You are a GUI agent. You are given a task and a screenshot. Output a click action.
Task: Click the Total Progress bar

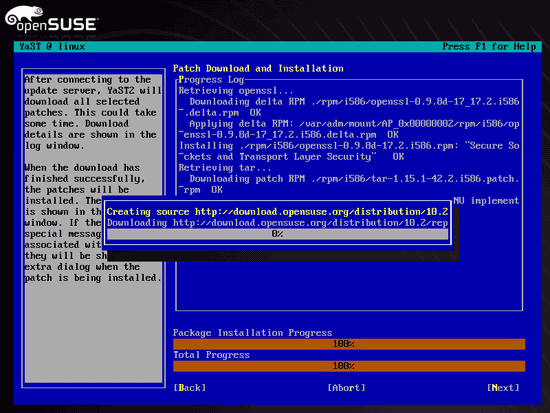(x=349, y=366)
